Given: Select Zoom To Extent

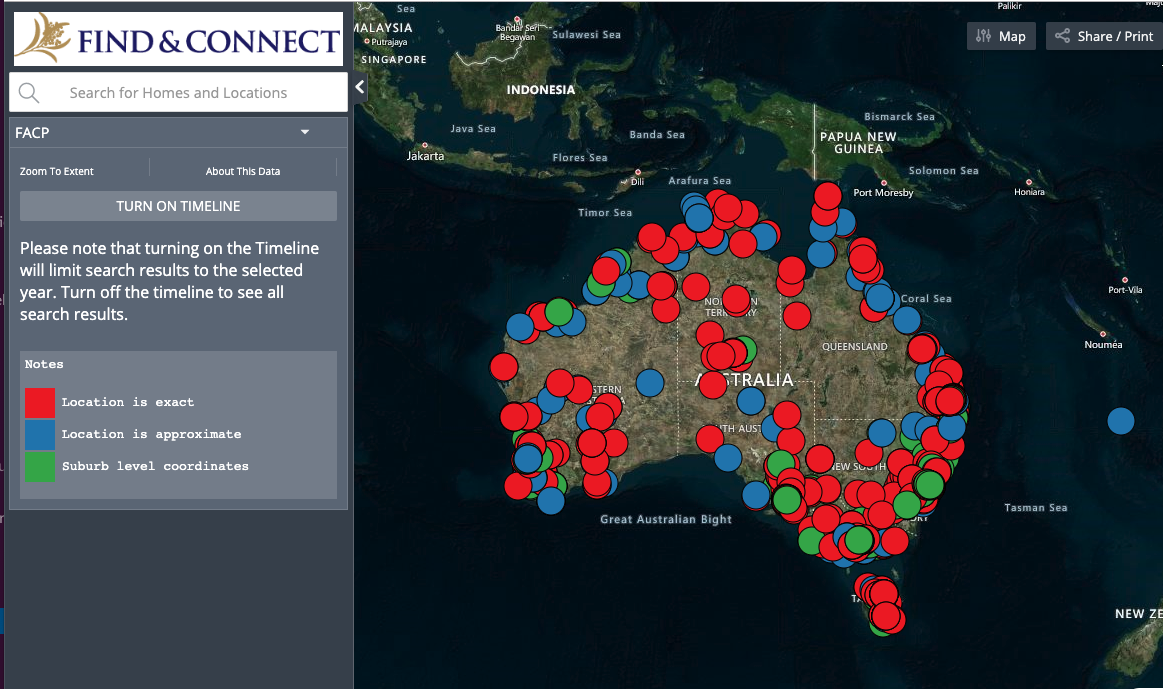Looking at the screenshot, I should (x=57, y=171).
